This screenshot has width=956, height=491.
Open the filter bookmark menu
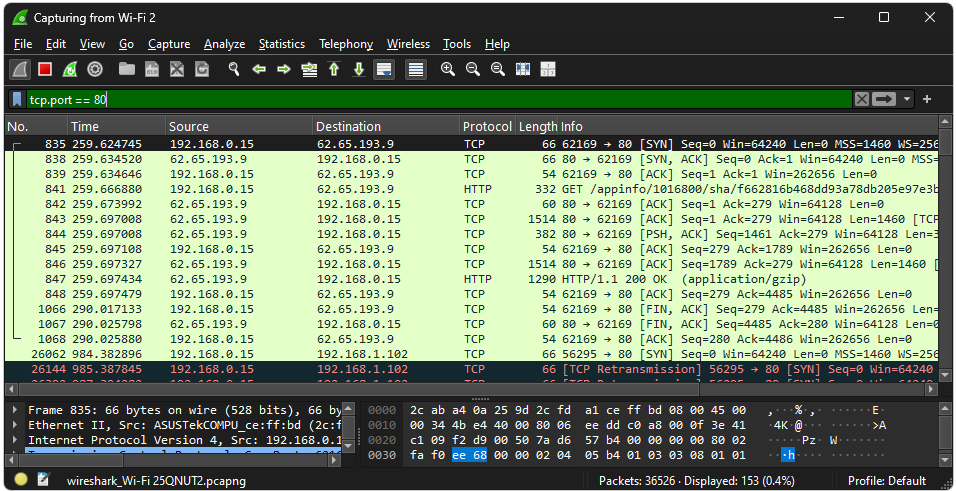17,99
